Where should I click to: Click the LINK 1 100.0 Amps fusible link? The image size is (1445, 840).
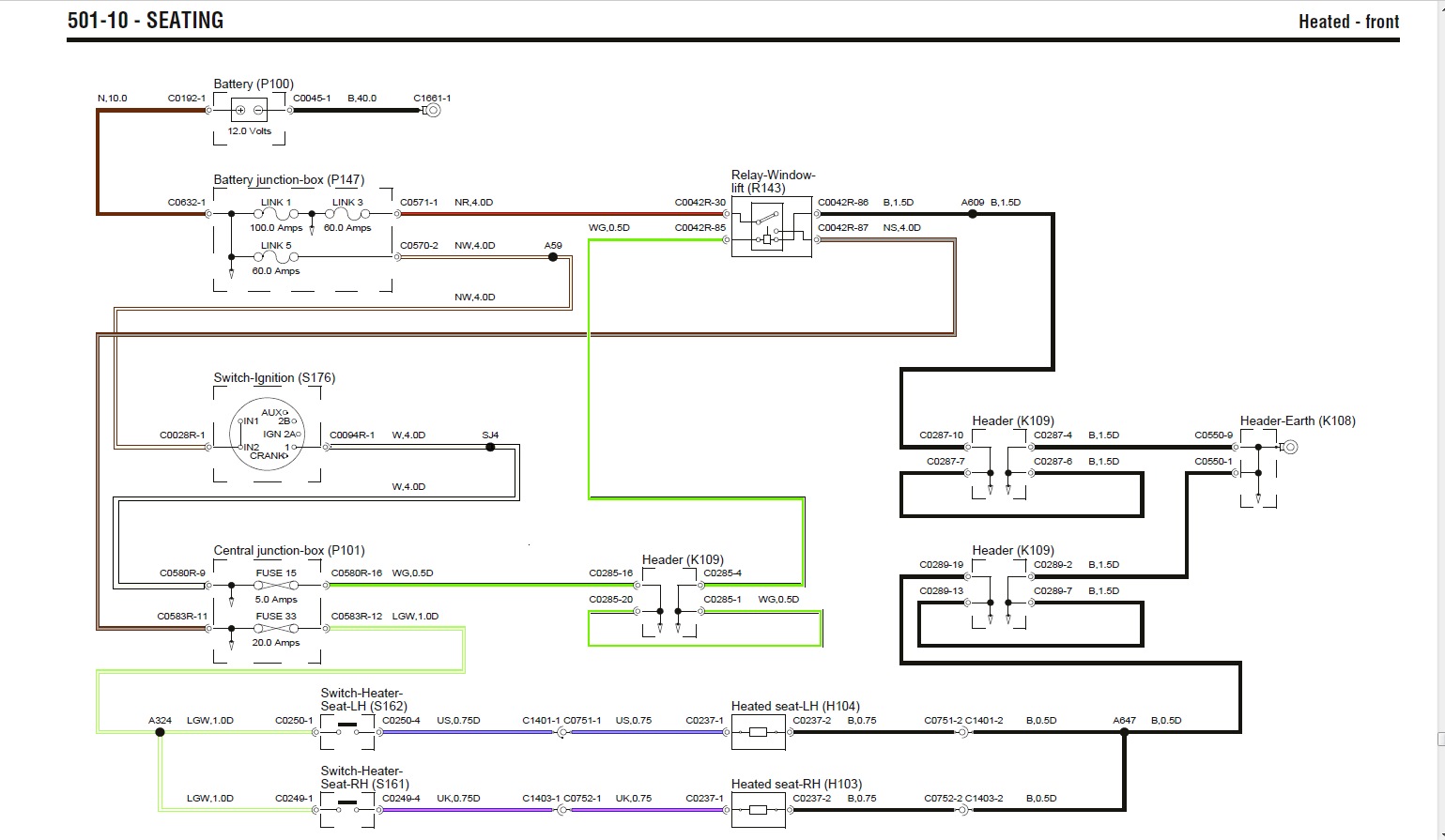coord(276,214)
